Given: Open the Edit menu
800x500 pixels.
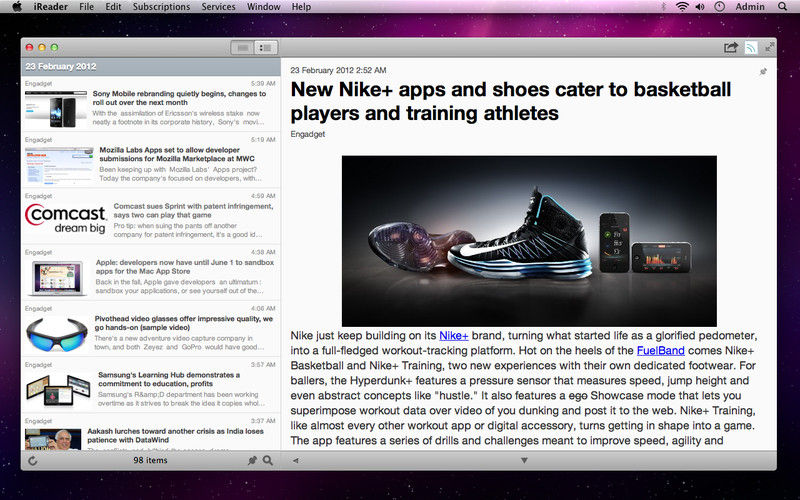Looking at the screenshot, I should click(x=113, y=7).
